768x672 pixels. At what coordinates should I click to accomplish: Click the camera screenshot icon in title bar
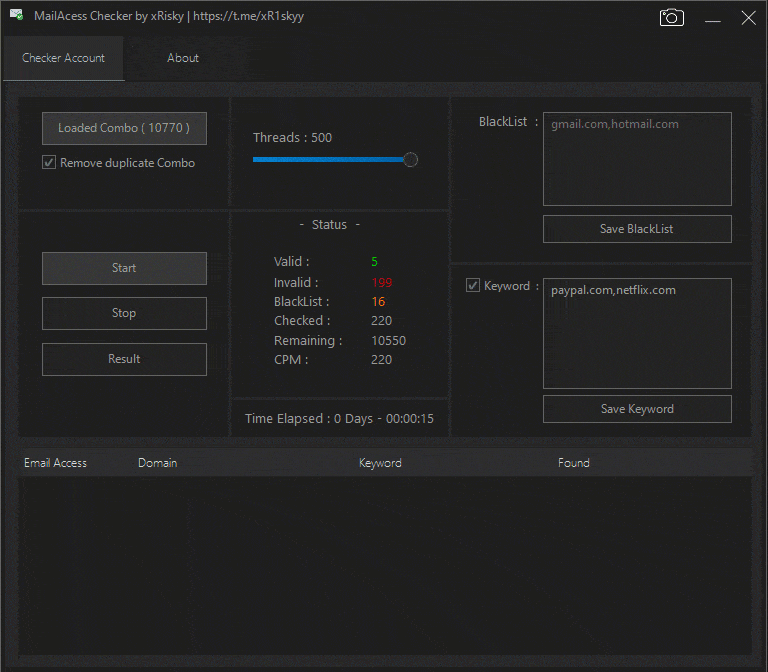(x=671, y=18)
